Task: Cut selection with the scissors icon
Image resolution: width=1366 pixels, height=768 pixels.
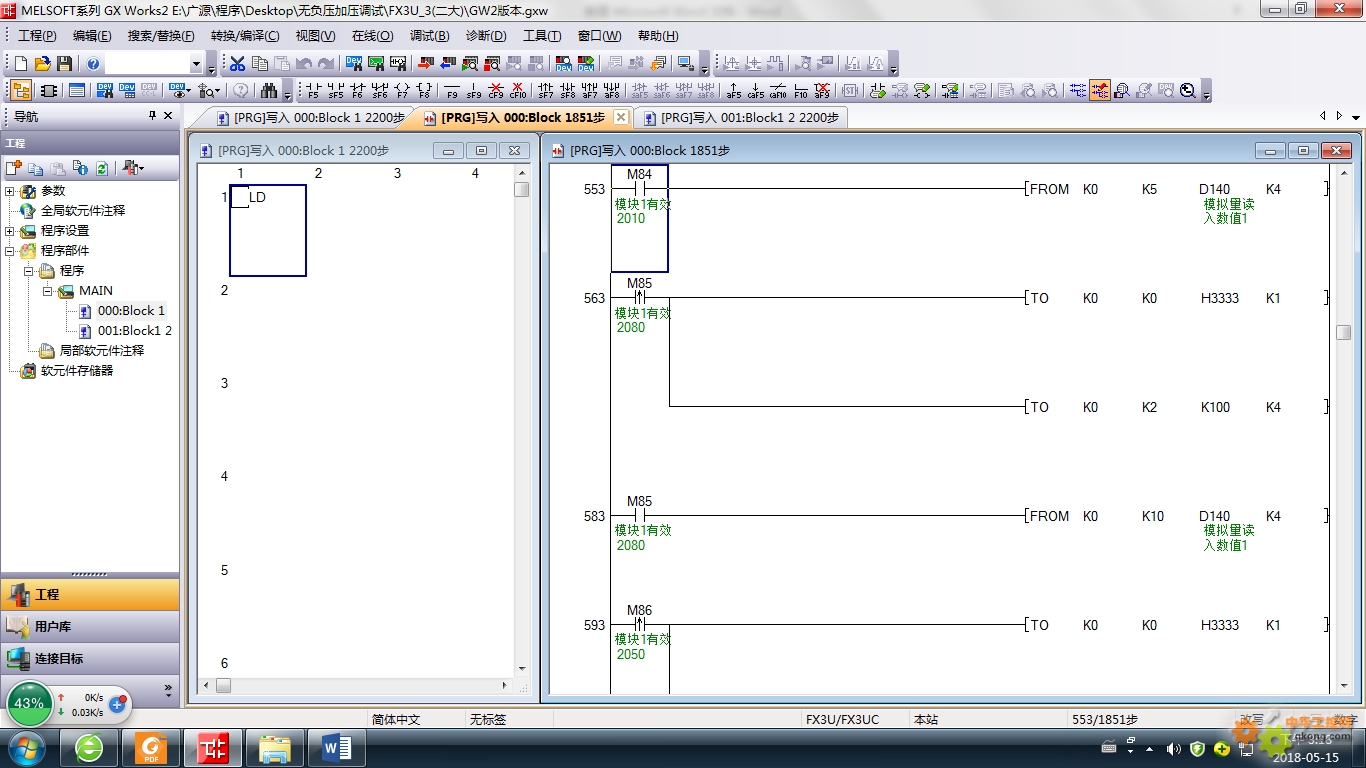Action: click(237, 64)
